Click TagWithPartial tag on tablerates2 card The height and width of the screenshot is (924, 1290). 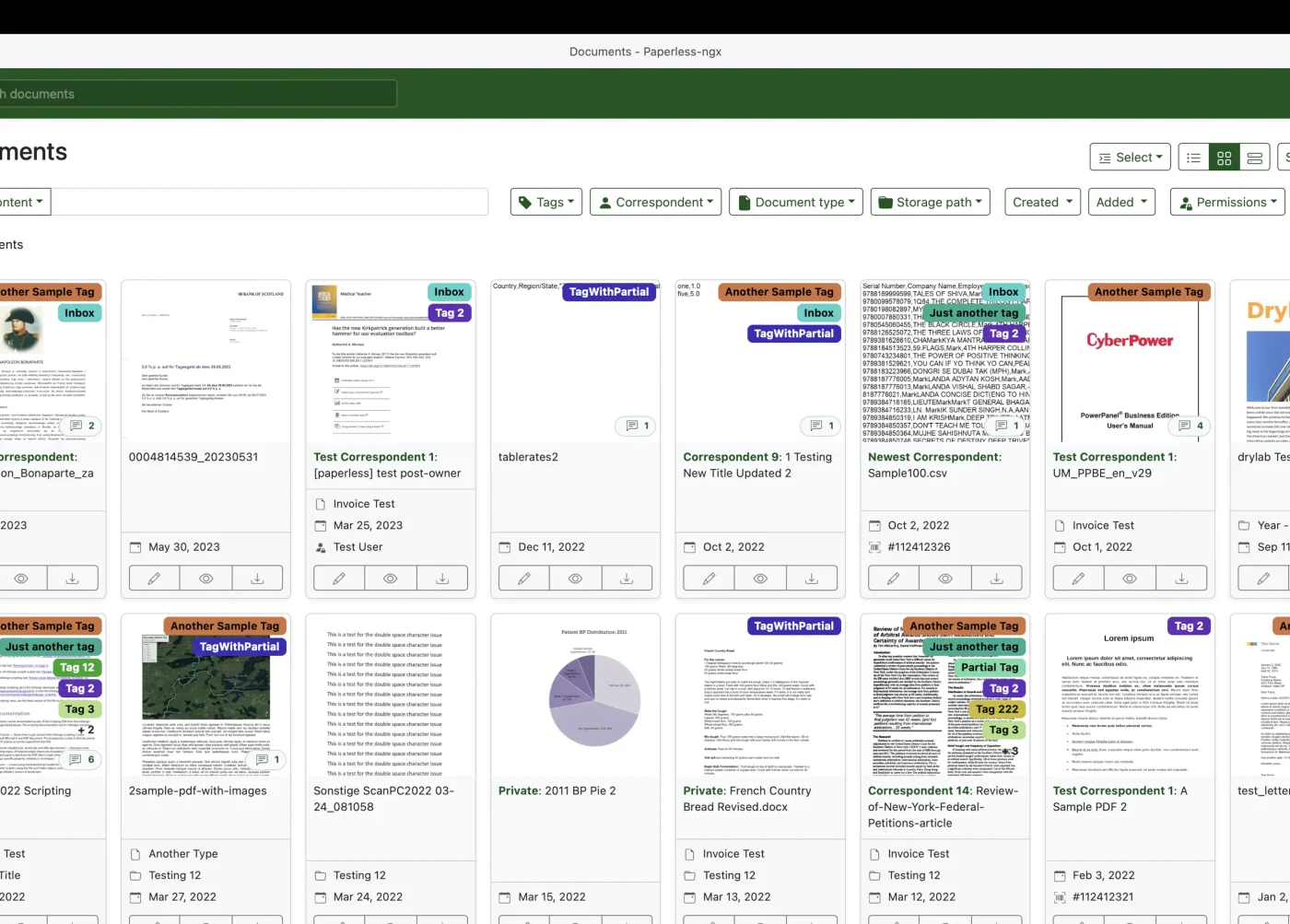coord(609,292)
